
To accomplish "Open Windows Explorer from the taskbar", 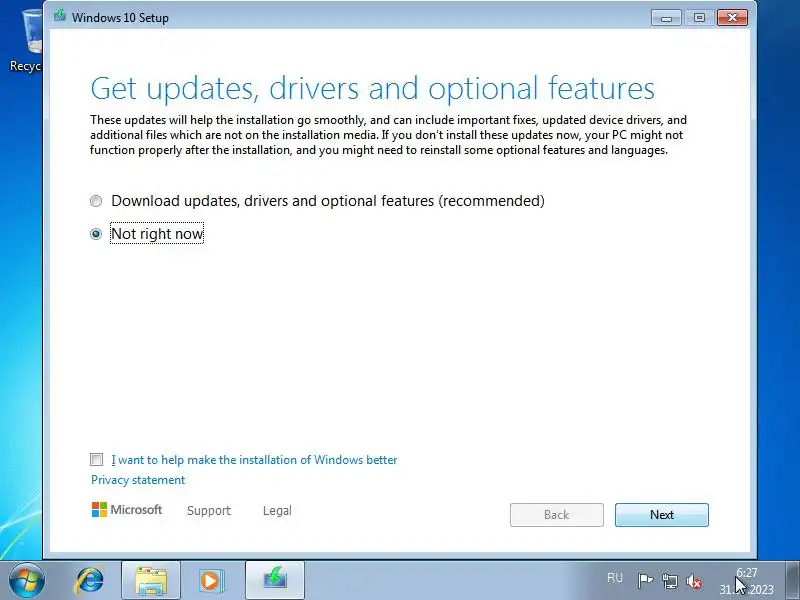I will [151, 580].
